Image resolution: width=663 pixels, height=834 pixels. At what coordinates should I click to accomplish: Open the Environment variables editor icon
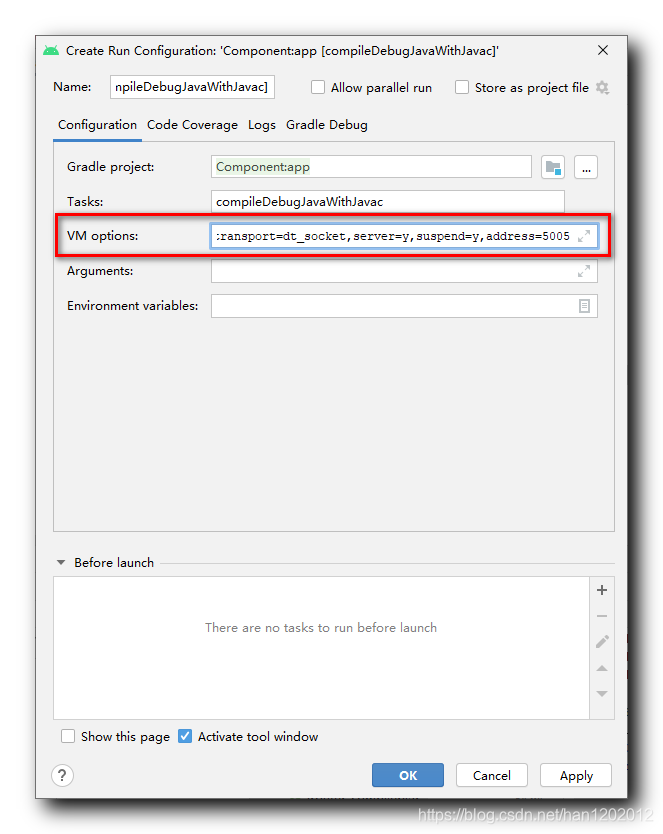pyautogui.click(x=584, y=306)
